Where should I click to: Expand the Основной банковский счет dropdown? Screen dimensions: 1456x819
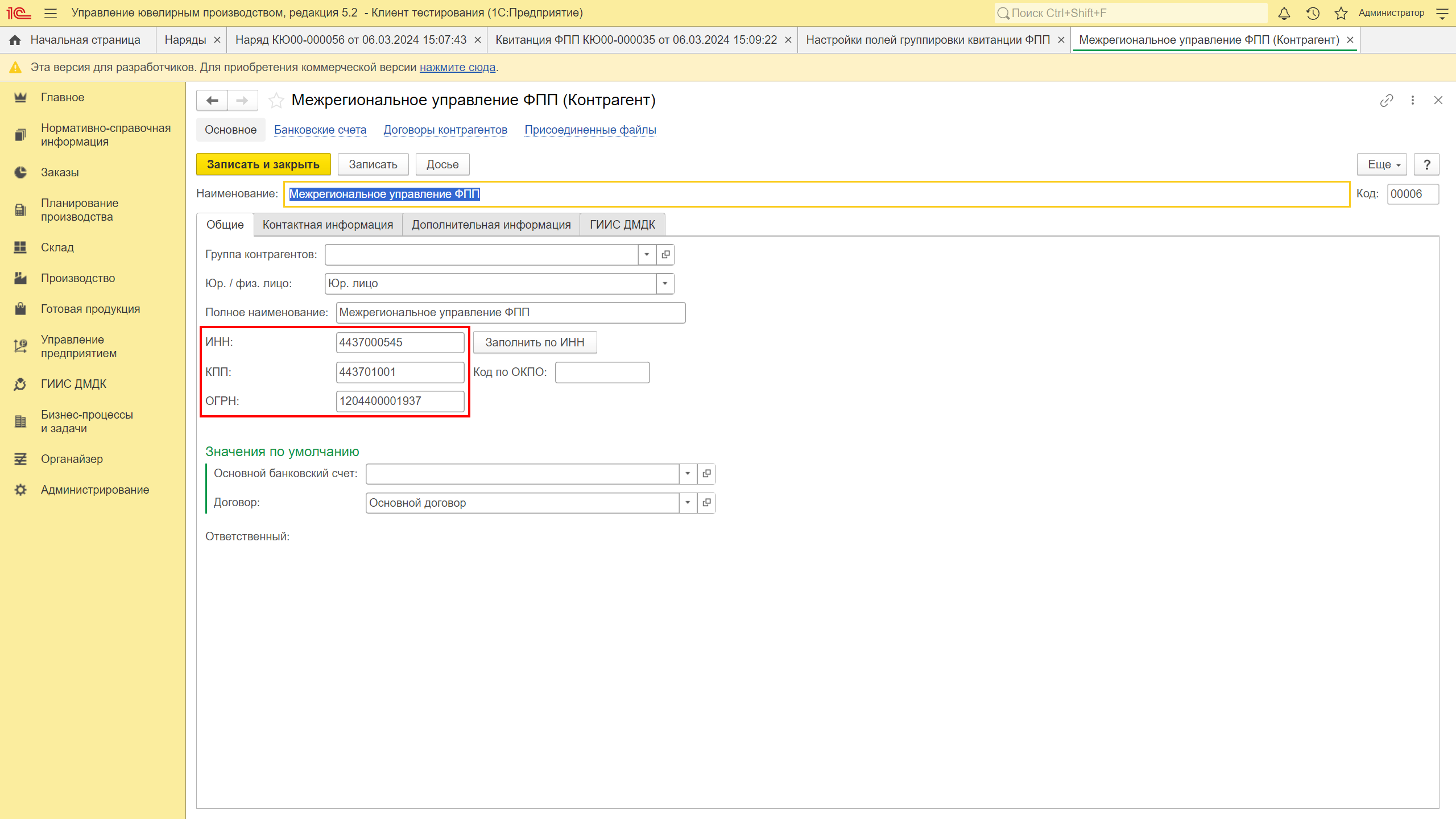pos(688,474)
